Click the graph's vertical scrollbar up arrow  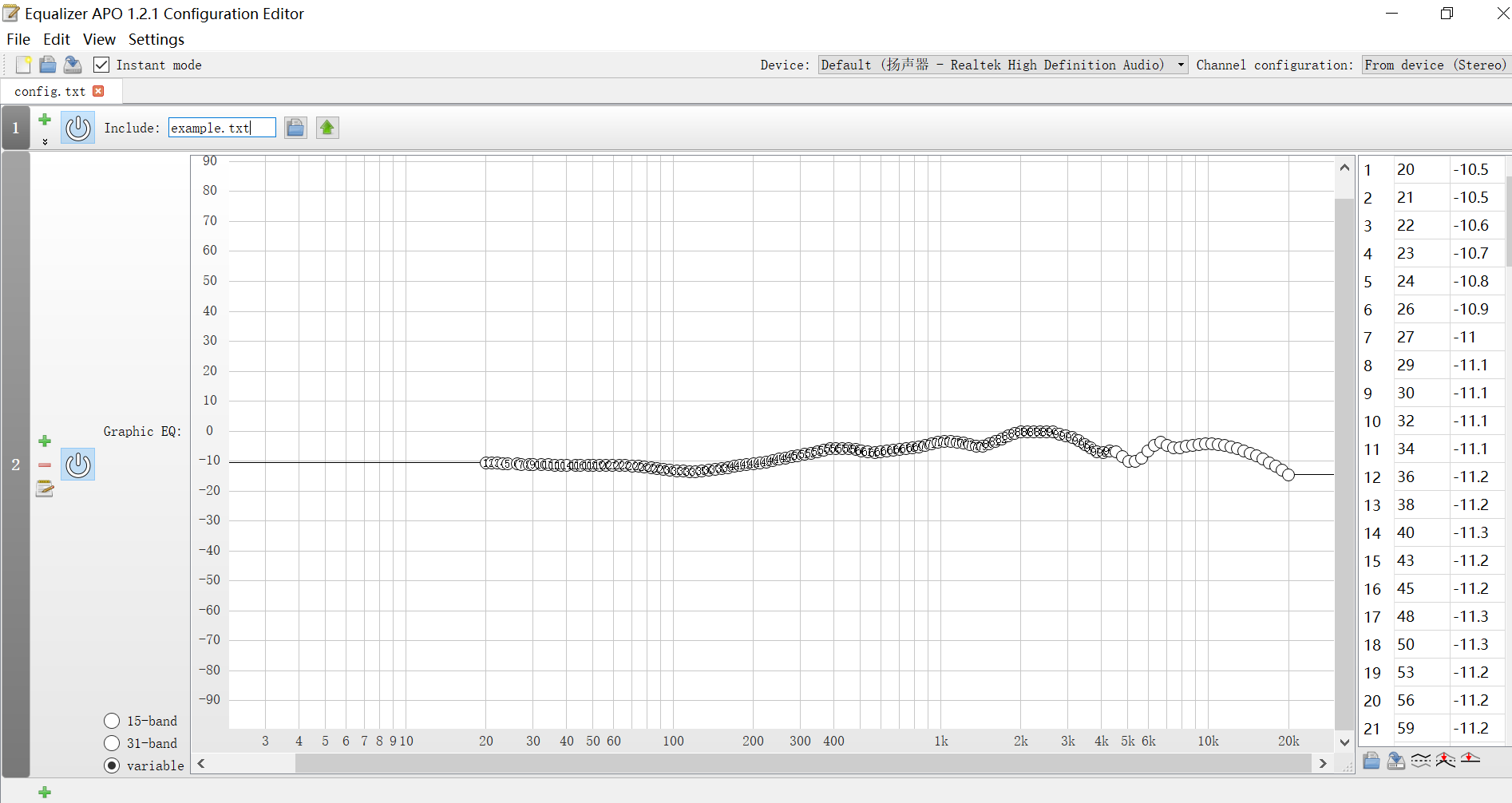[x=1344, y=167]
